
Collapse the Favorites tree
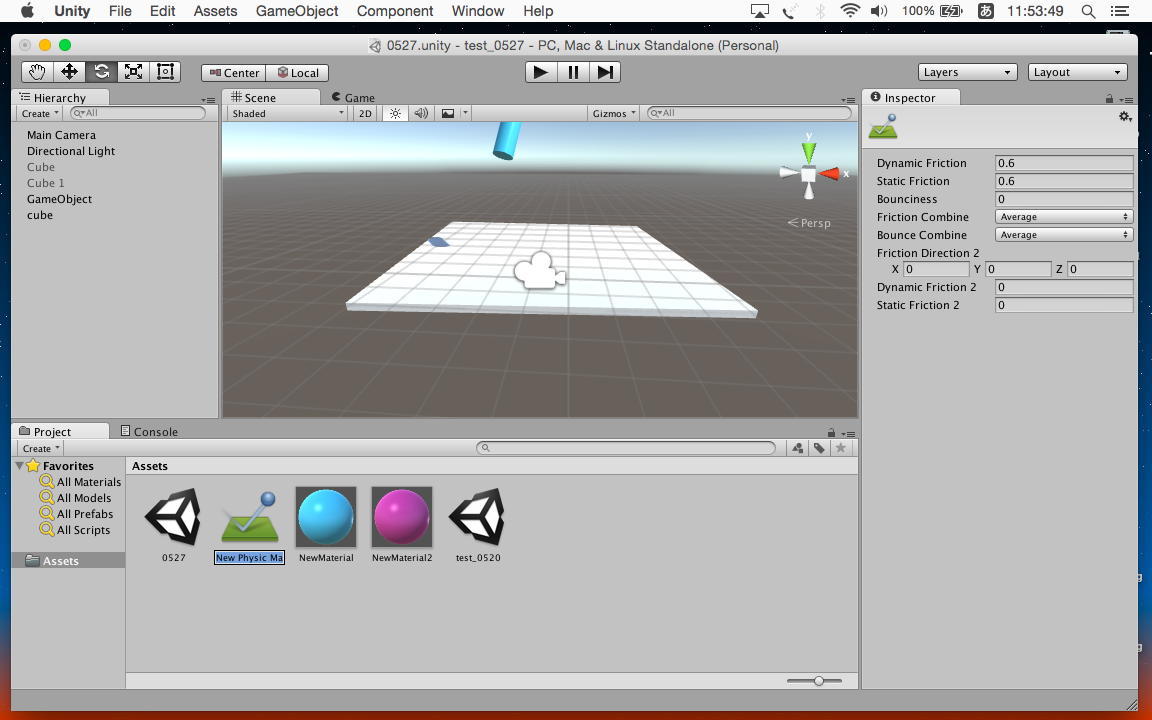tap(19, 466)
